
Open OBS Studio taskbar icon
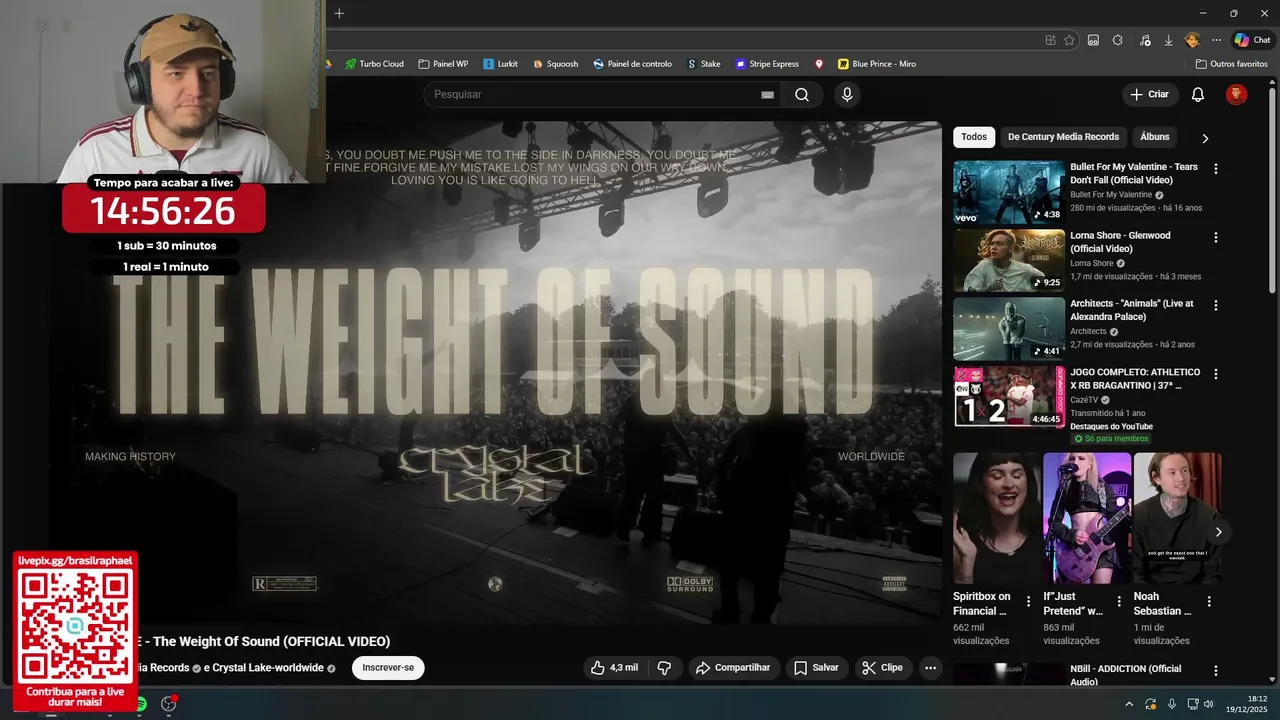point(169,704)
